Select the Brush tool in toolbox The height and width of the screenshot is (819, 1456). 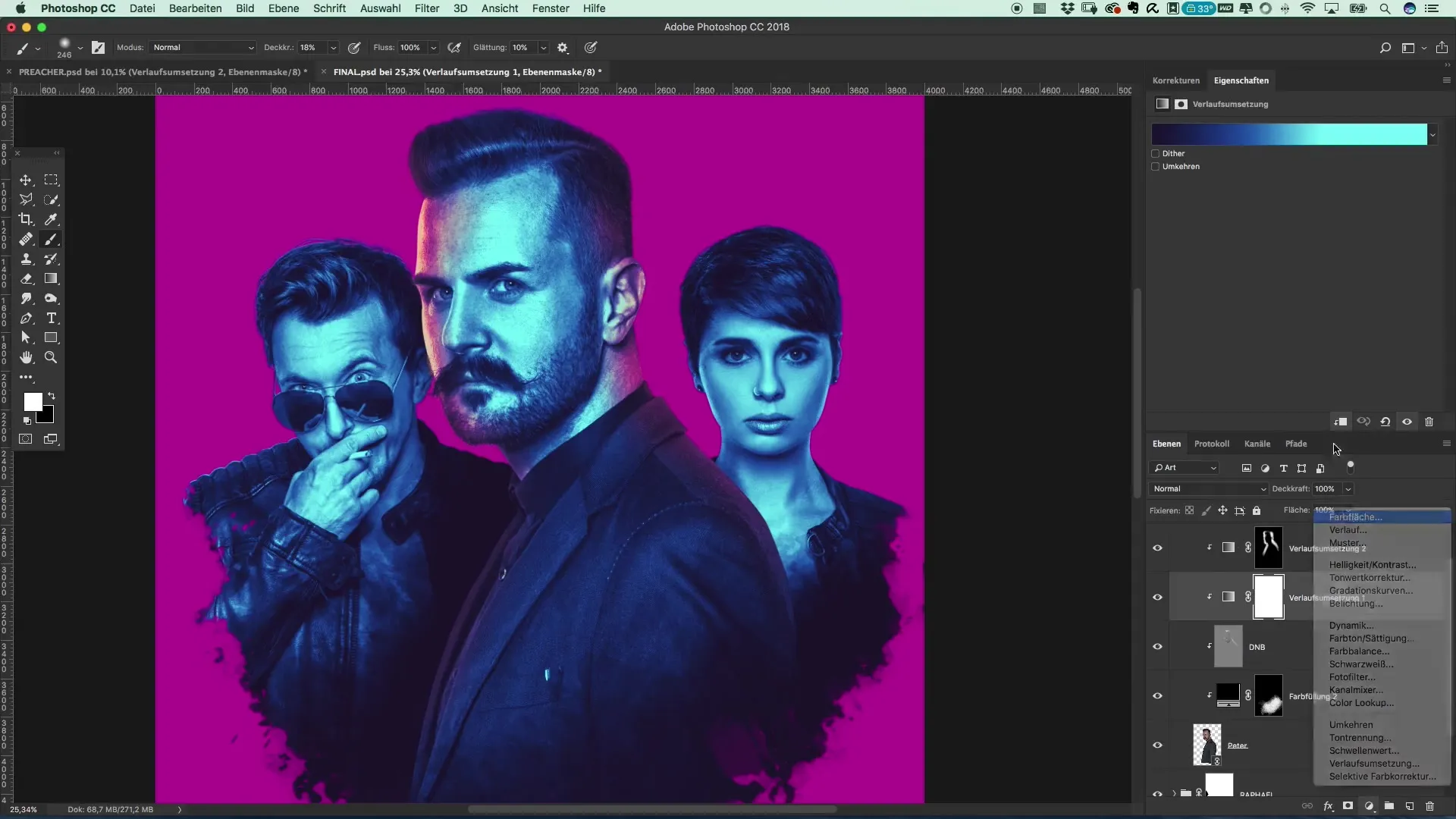pos(51,239)
